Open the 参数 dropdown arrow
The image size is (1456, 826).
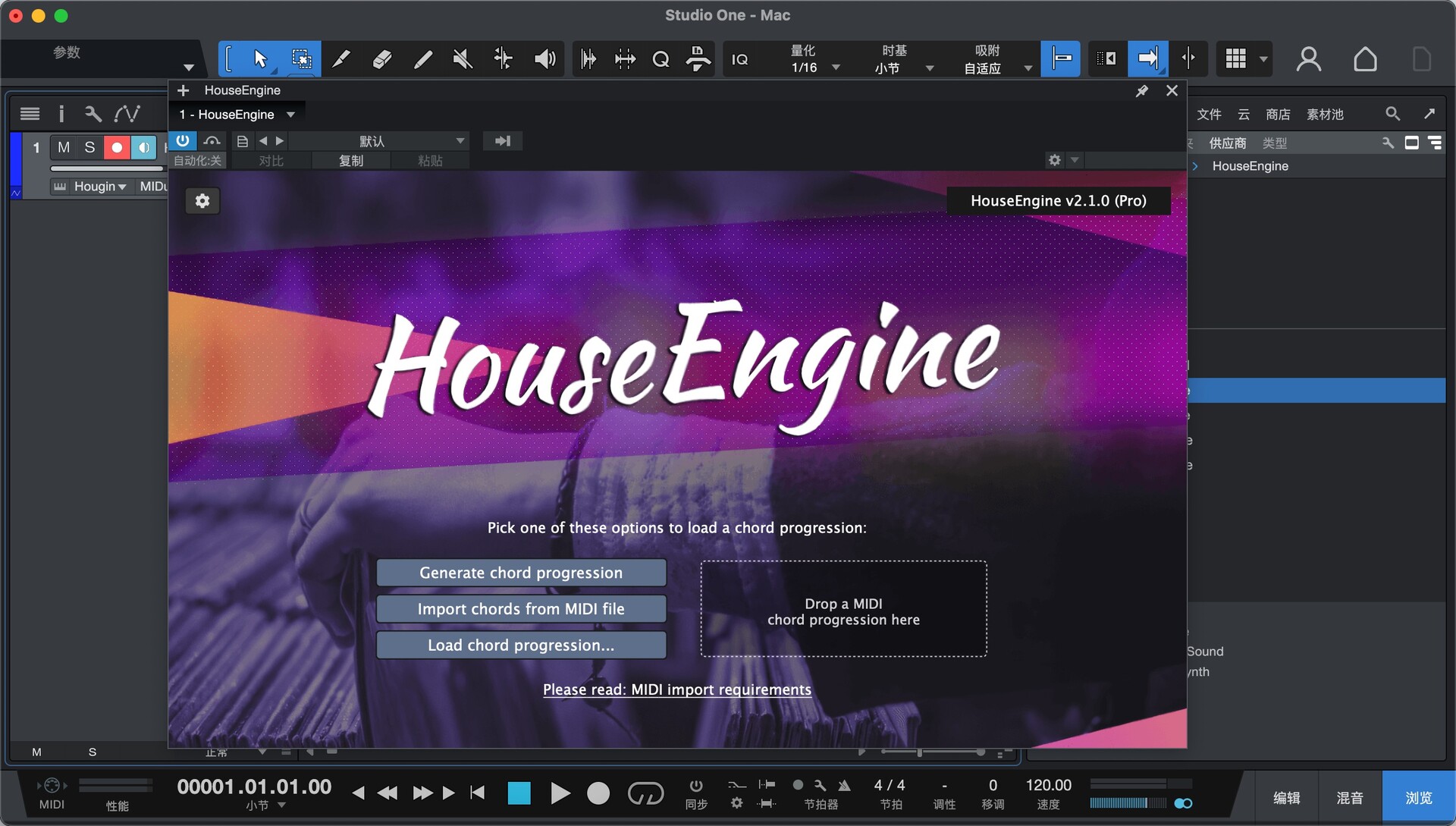tap(189, 68)
